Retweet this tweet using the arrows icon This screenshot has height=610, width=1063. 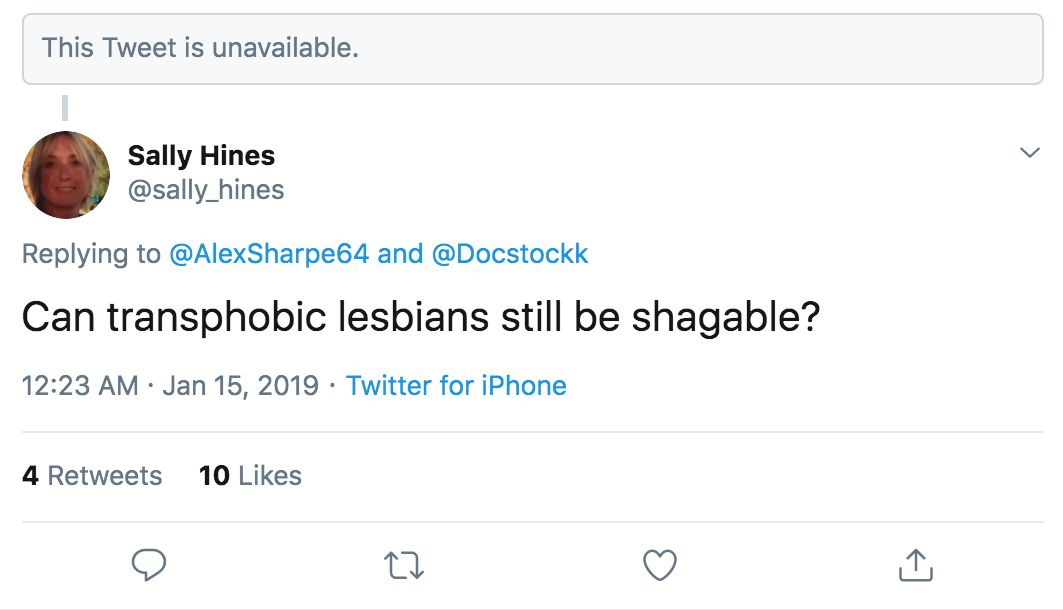coord(404,565)
